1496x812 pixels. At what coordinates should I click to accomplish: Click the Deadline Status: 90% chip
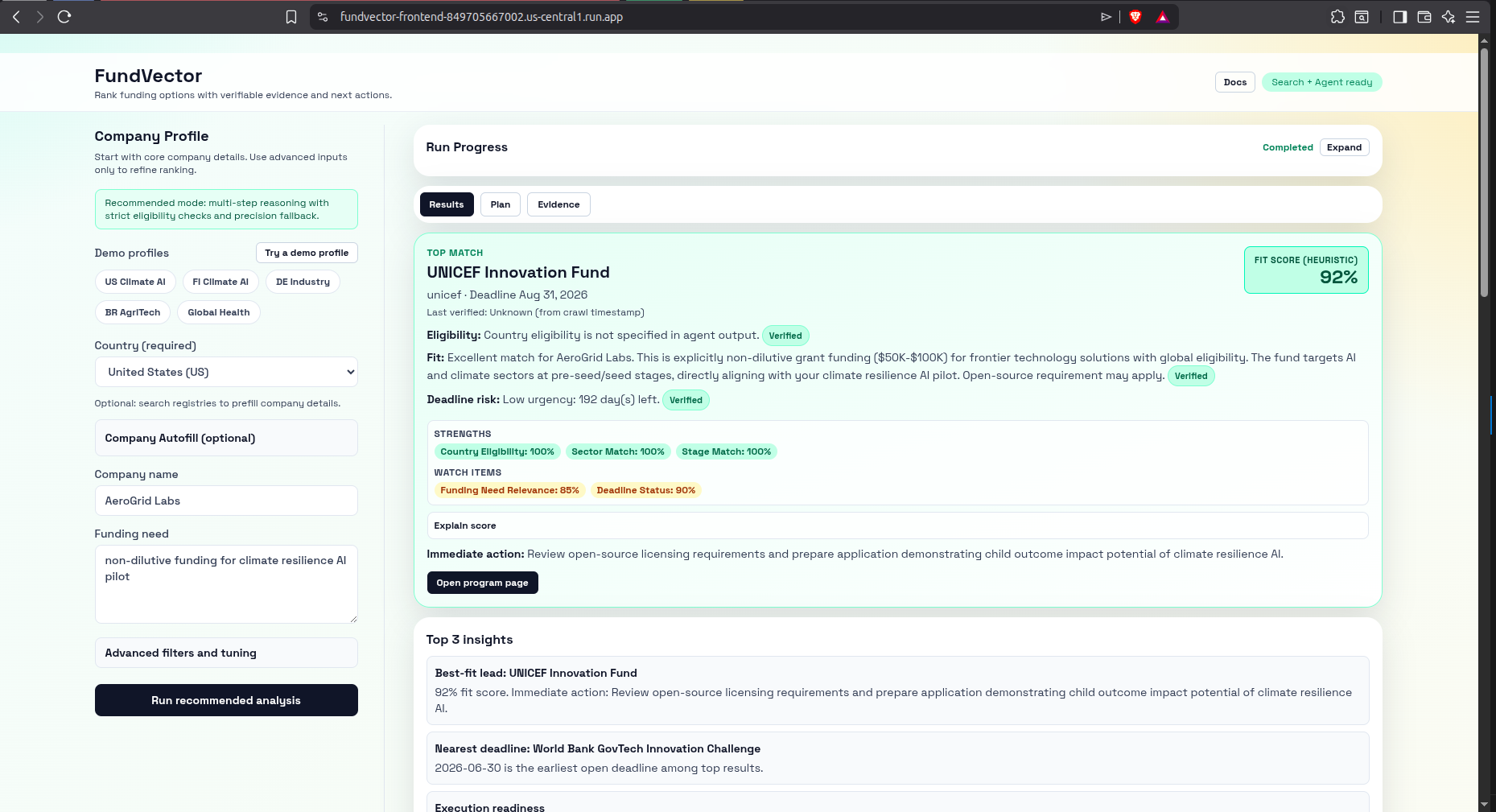[646, 490]
